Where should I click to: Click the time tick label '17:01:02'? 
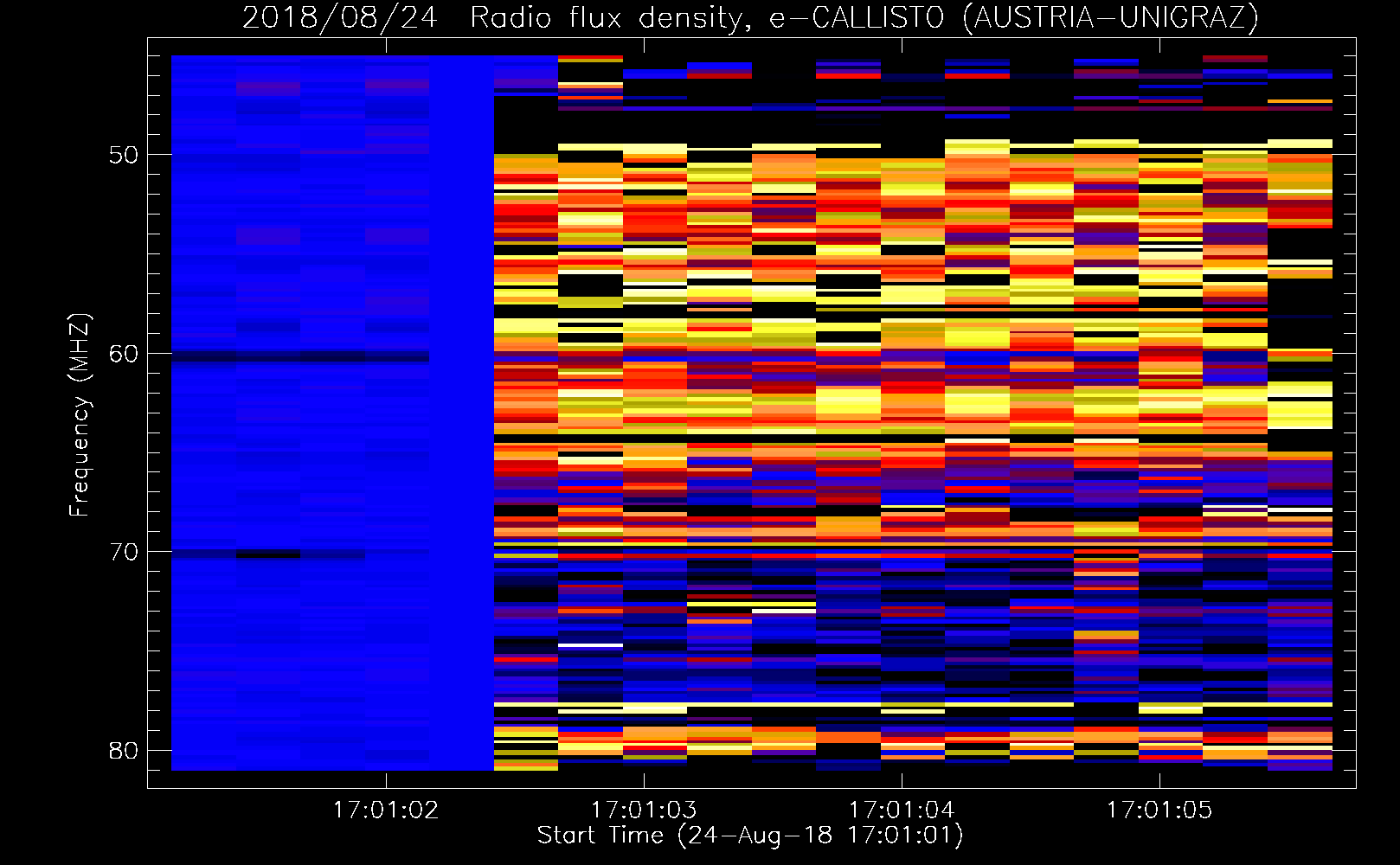tap(386, 811)
